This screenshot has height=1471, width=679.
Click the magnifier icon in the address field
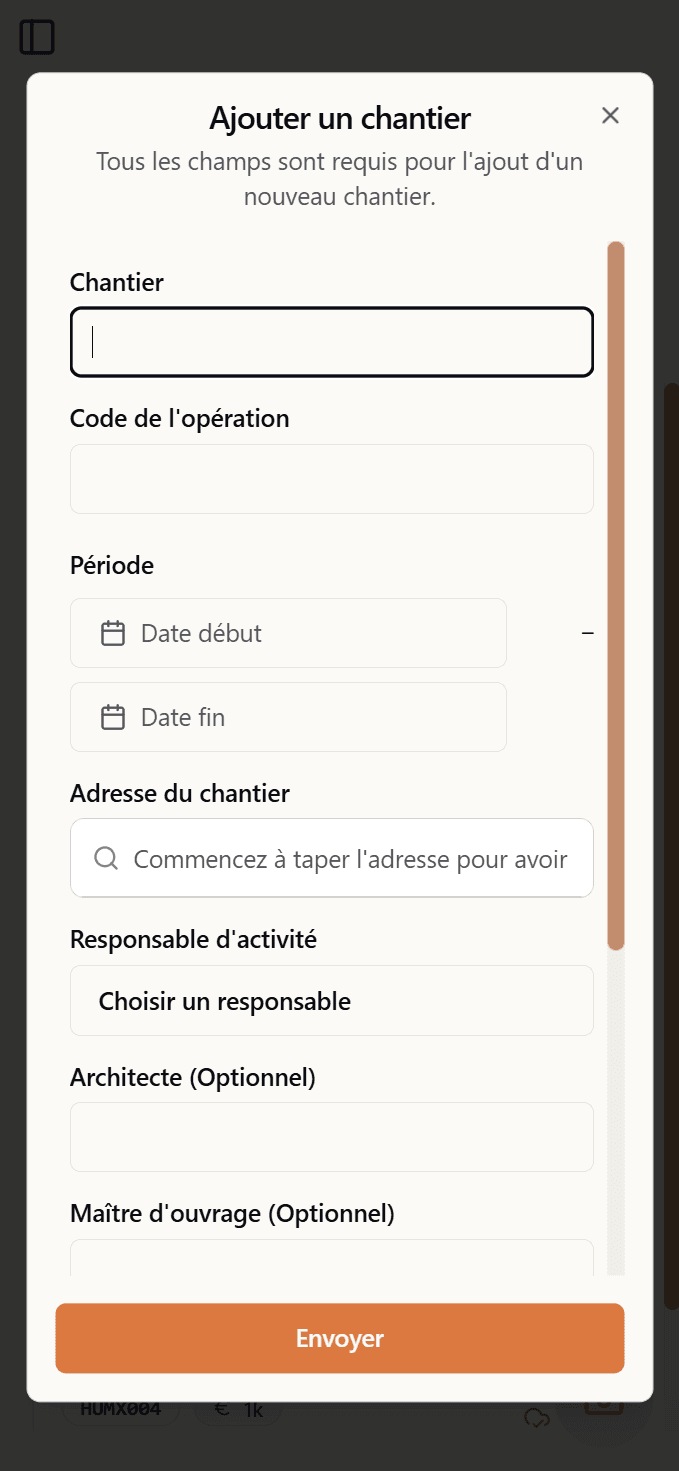pyautogui.click(x=105, y=858)
